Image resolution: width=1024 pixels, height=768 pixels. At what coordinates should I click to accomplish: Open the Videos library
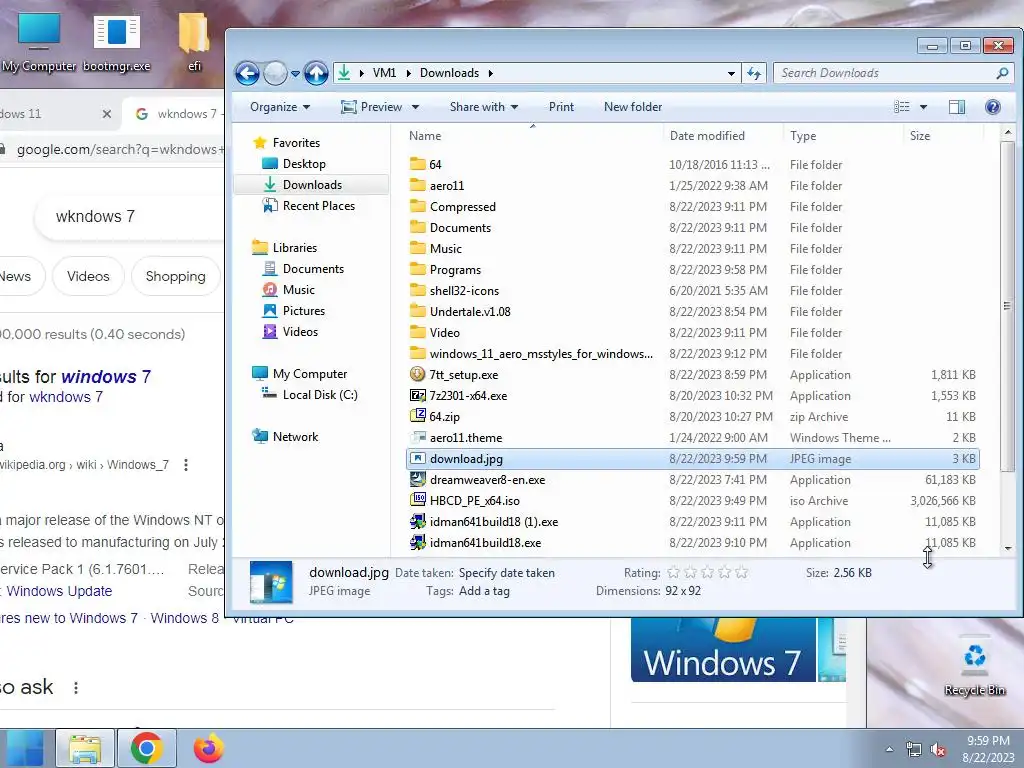[x=300, y=332]
